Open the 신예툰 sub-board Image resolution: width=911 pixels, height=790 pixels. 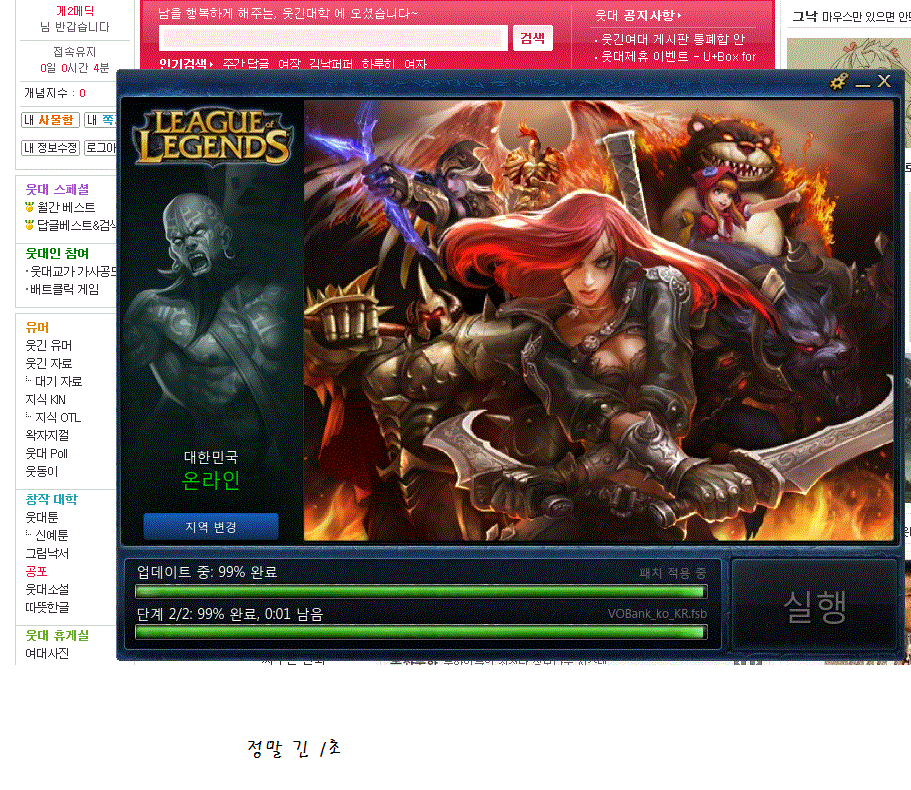[x=52, y=535]
